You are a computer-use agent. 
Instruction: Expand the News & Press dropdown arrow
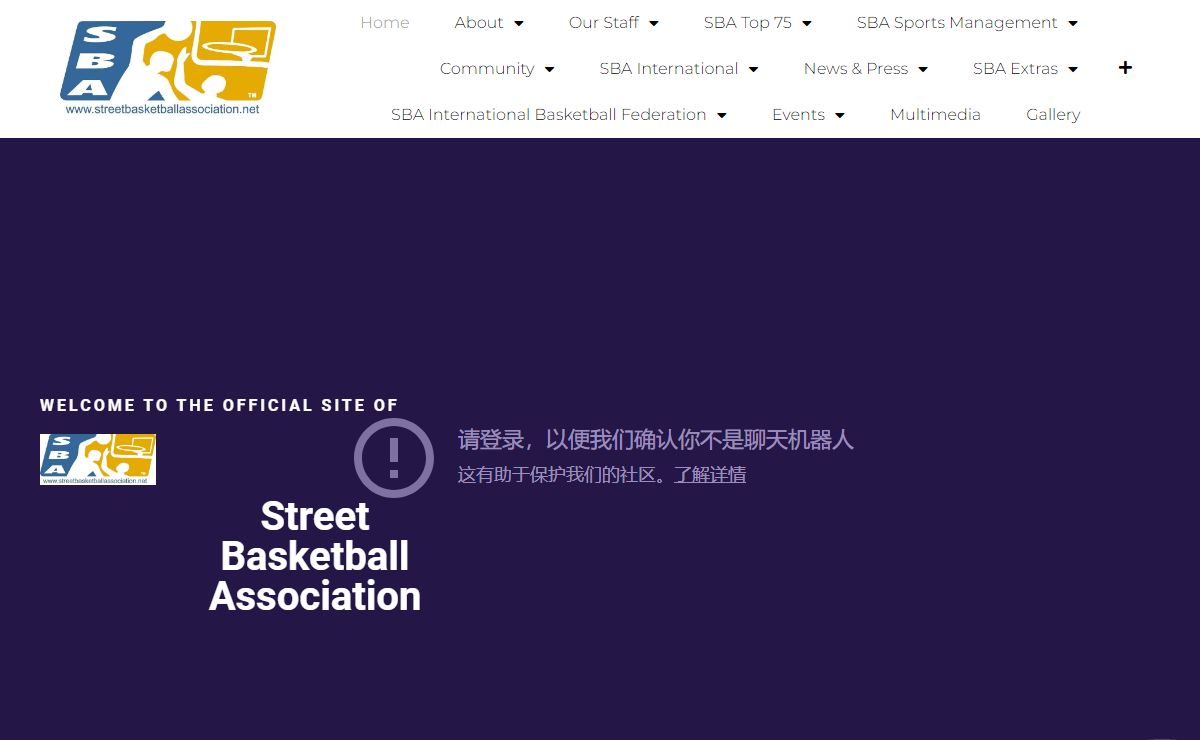click(922, 69)
